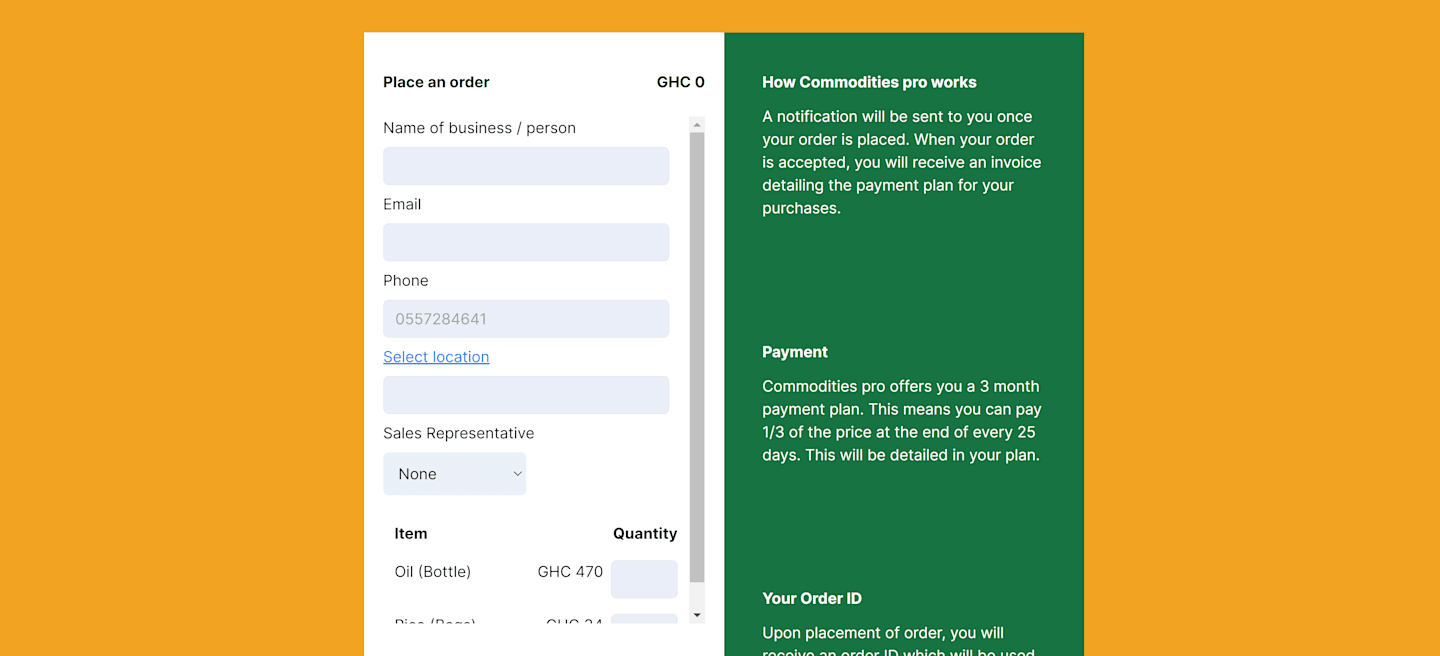Click the How Commodities pro works heading
1440x656 pixels.
[x=869, y=82]
